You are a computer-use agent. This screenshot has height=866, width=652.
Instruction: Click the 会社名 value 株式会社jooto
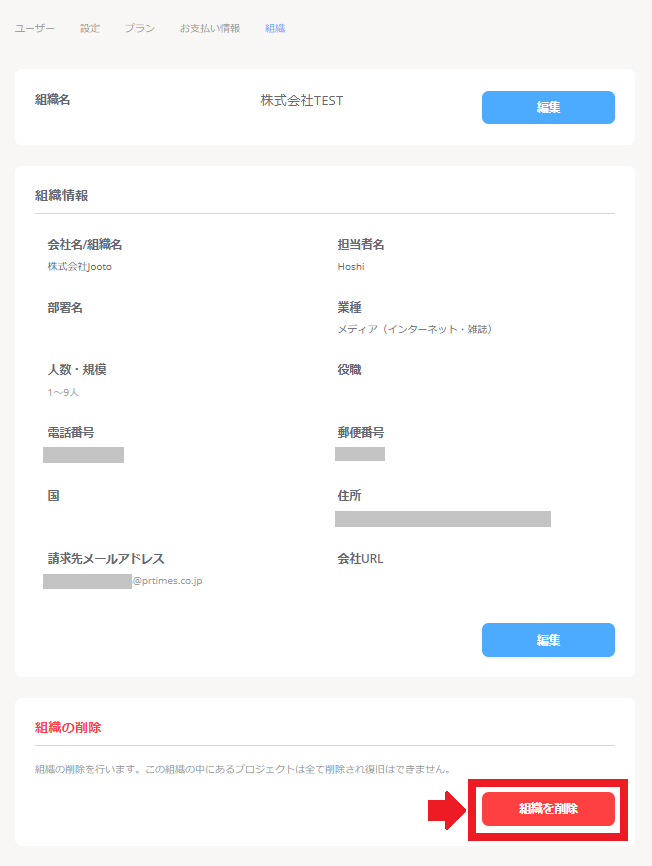(72, 266)
